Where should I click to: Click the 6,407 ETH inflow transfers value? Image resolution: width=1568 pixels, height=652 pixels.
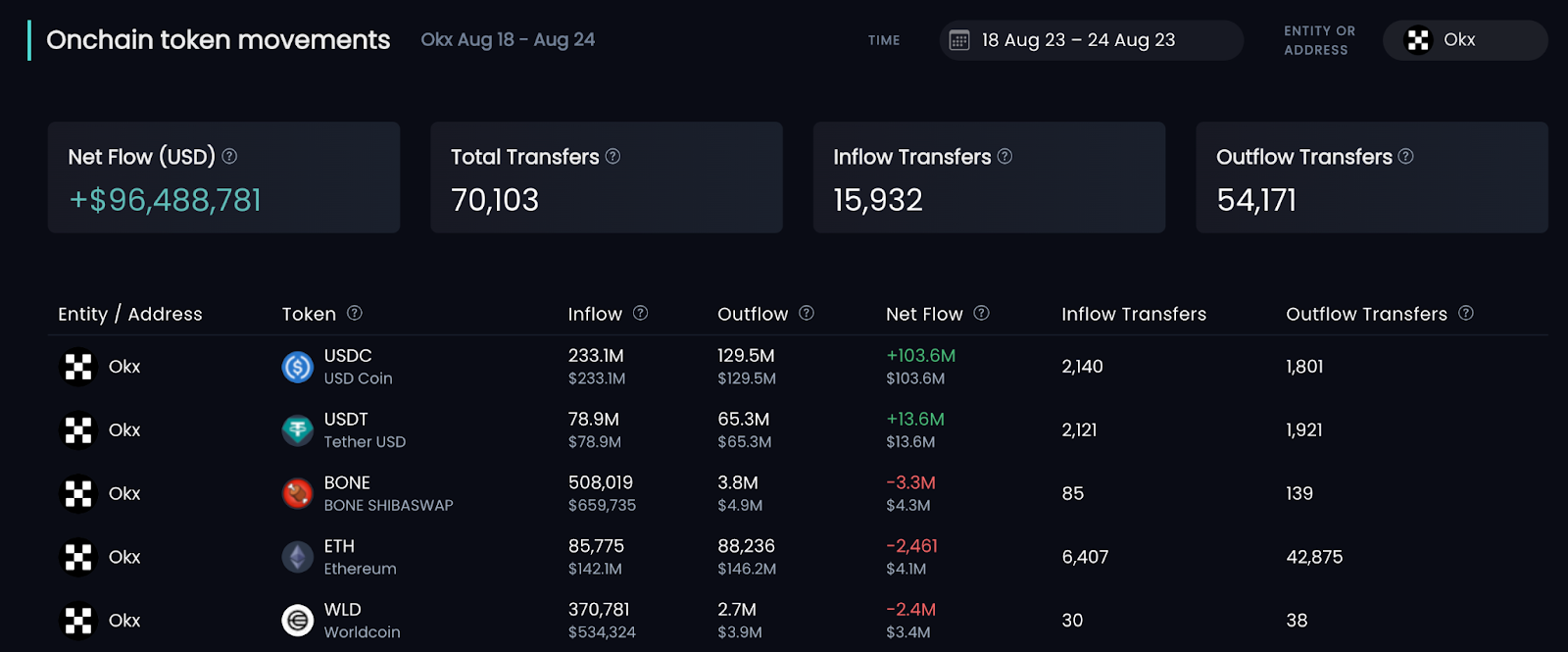pos(1085,557)
